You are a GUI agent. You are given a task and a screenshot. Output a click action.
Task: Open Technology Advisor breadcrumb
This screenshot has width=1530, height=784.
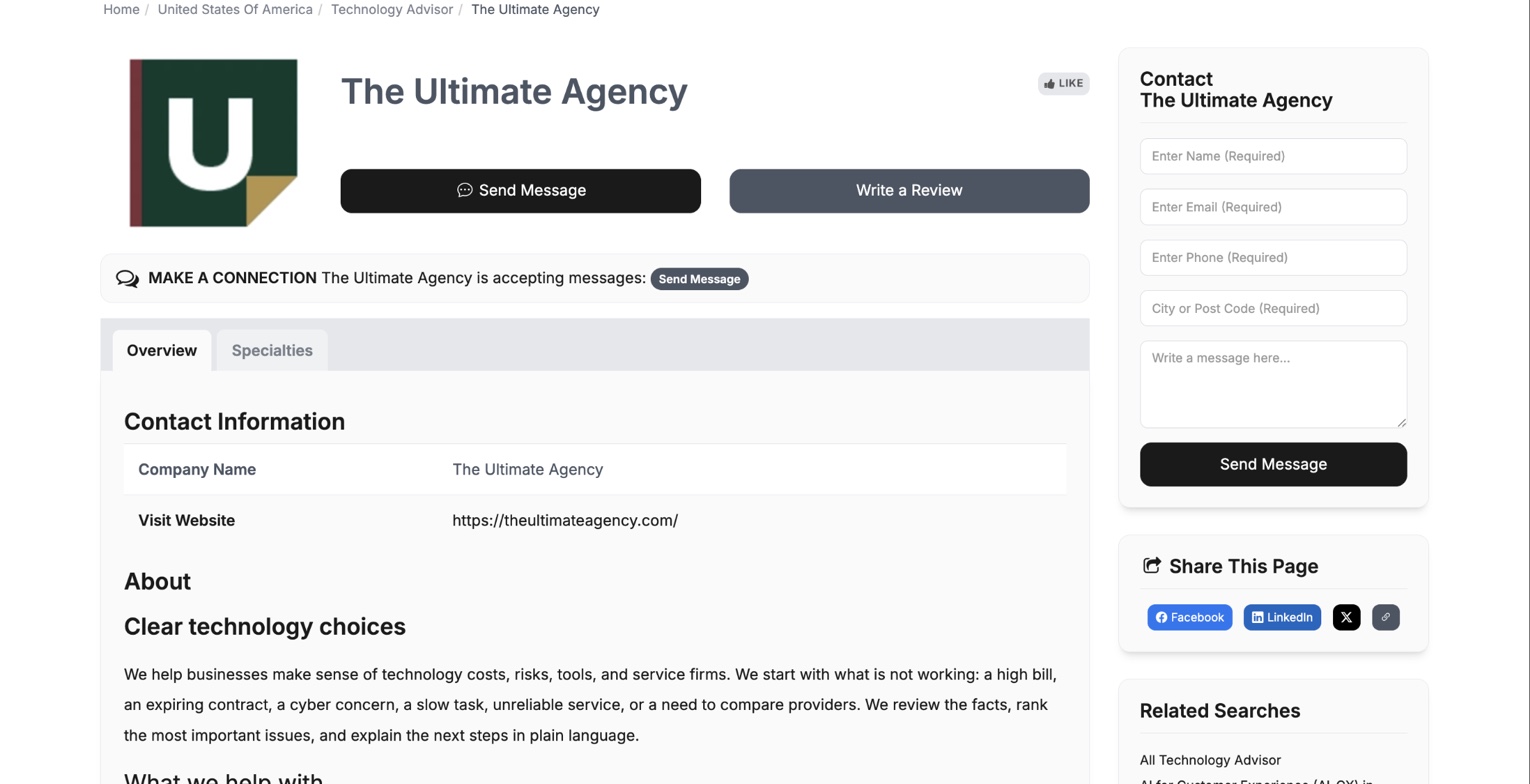(392, 10)
